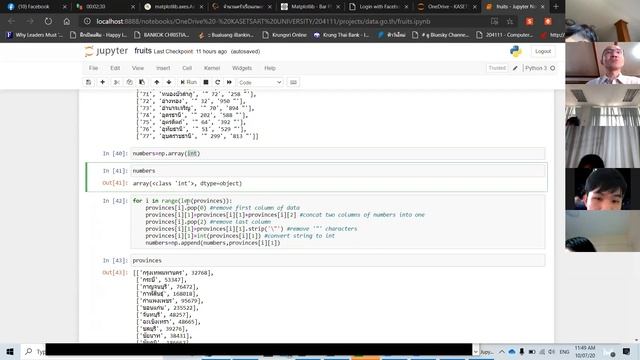Switch to the OneDrive browser tab
The height and width of the screenshot is (360, 640).
click(x=447, y=7)
